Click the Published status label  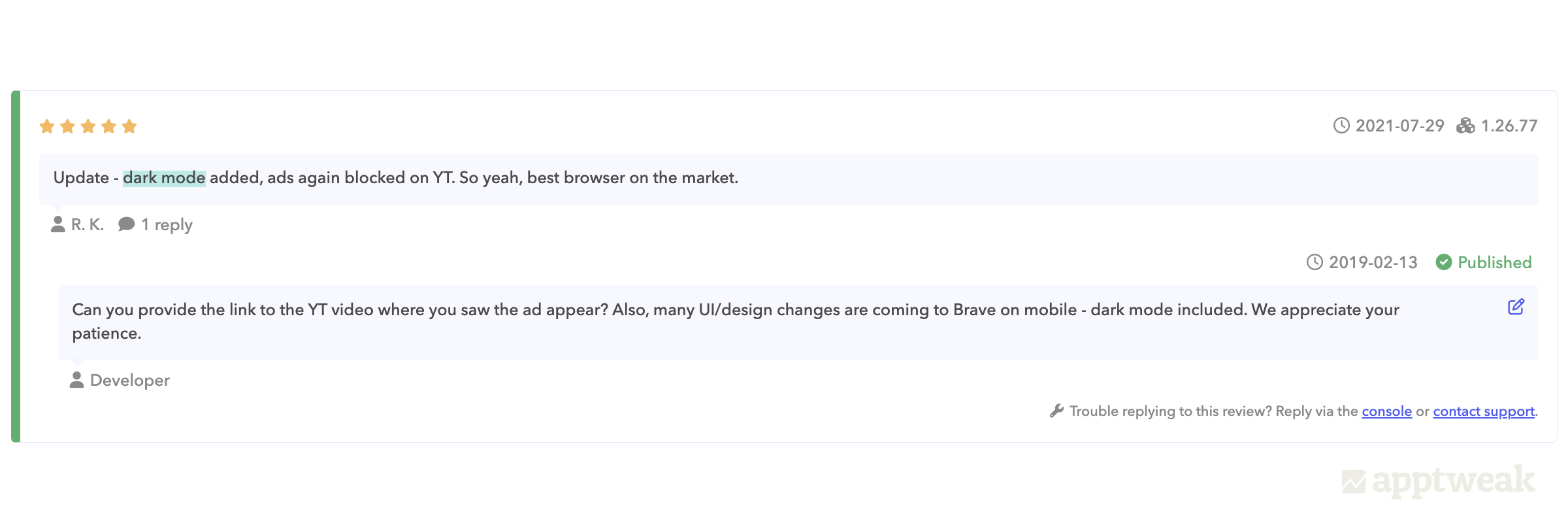[1494, 262]
